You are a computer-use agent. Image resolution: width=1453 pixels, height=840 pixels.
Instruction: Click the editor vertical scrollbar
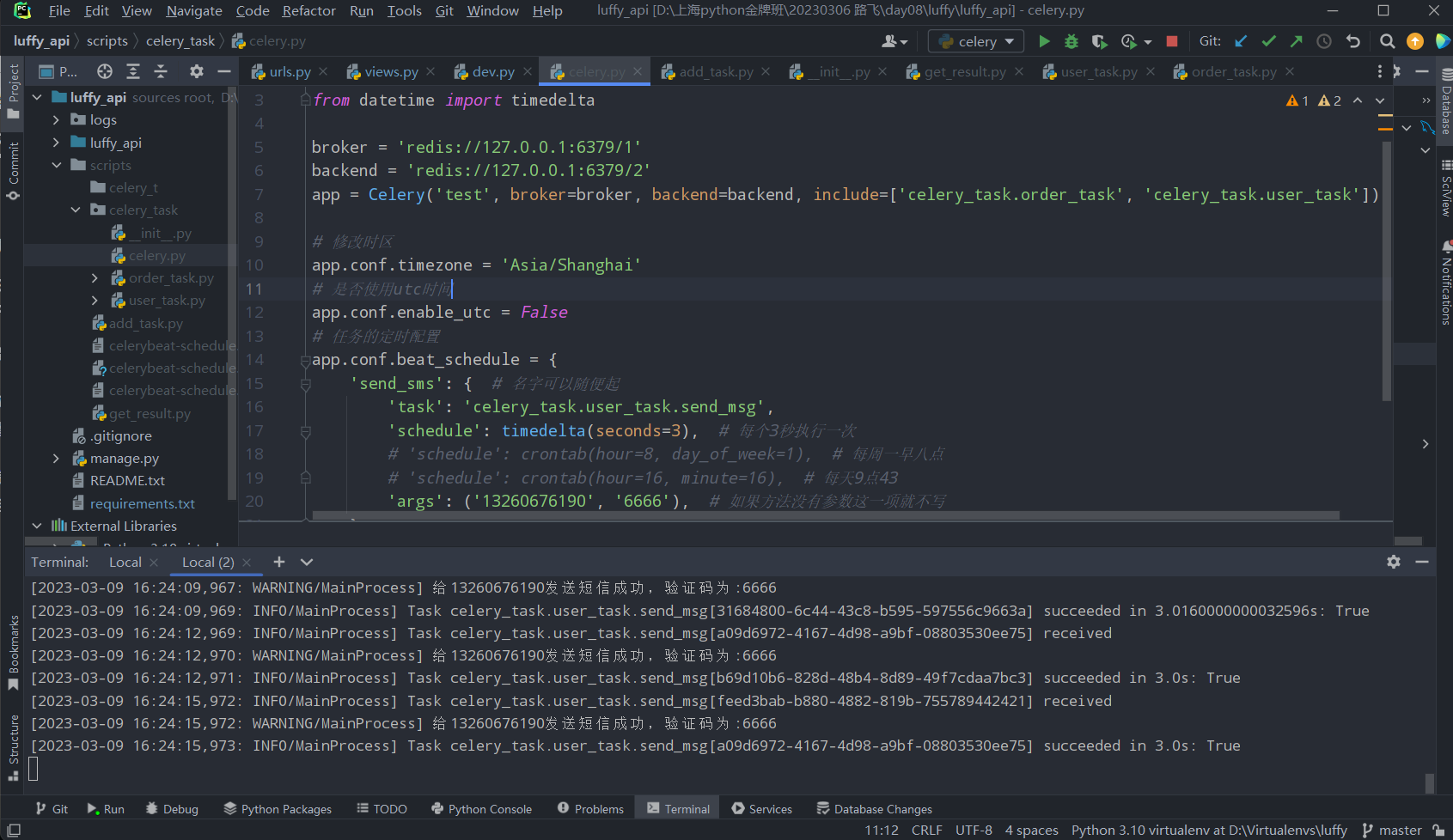point(1386,271)
